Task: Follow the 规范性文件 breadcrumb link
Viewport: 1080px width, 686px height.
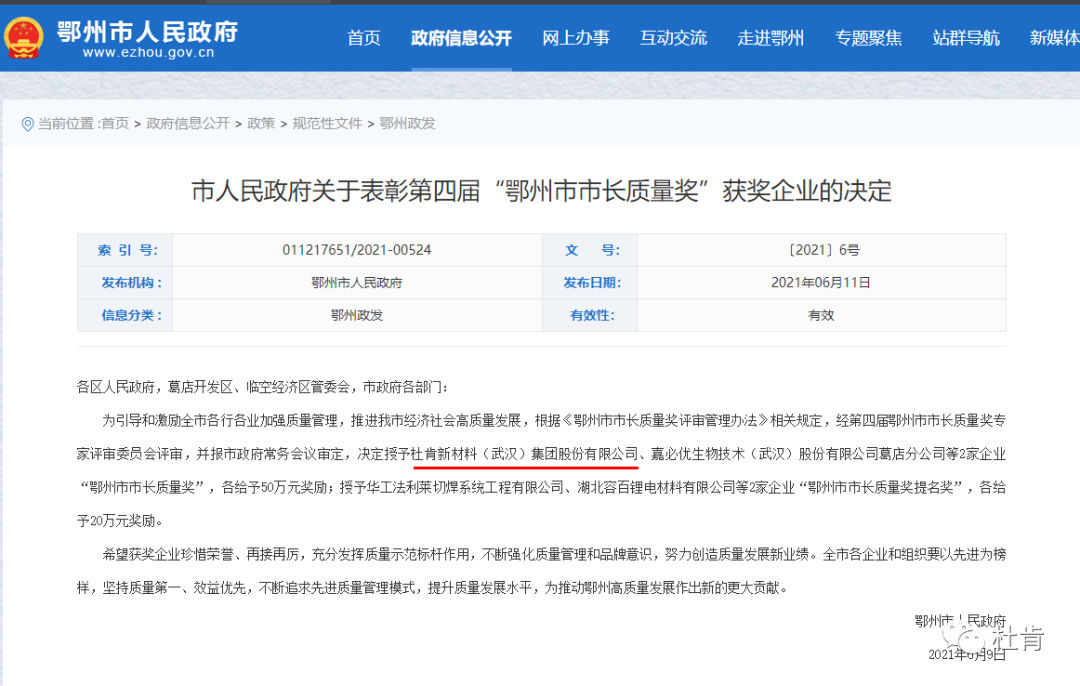Action: tap(327, 123)
